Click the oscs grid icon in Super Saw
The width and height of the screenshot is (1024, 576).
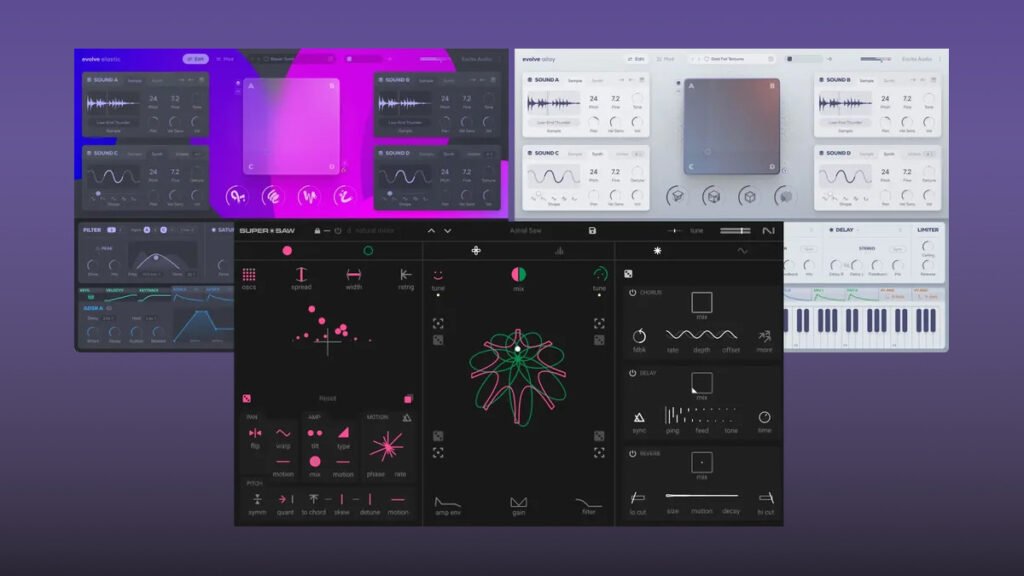249,274
